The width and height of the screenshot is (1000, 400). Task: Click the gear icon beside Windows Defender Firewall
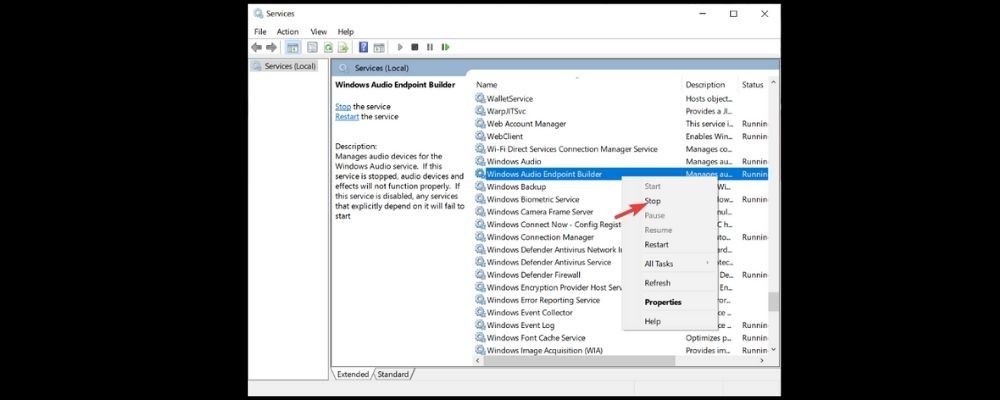480,275
